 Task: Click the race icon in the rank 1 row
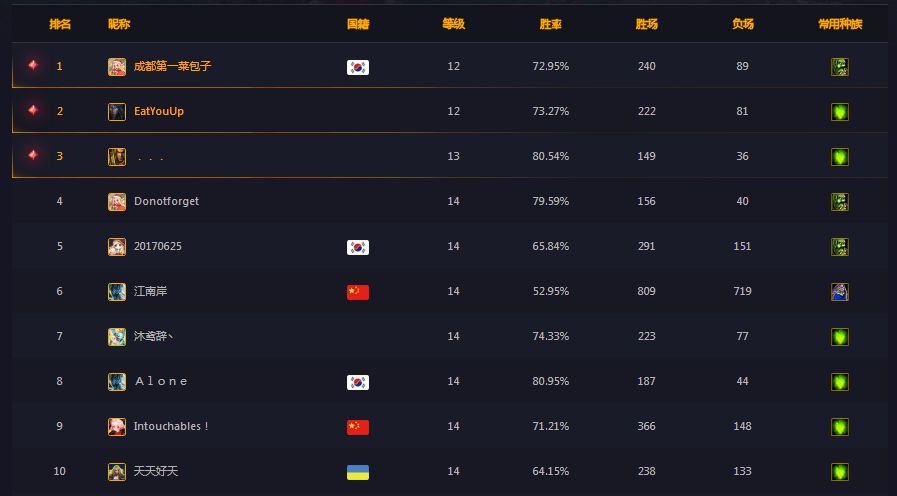pos(839,67)
